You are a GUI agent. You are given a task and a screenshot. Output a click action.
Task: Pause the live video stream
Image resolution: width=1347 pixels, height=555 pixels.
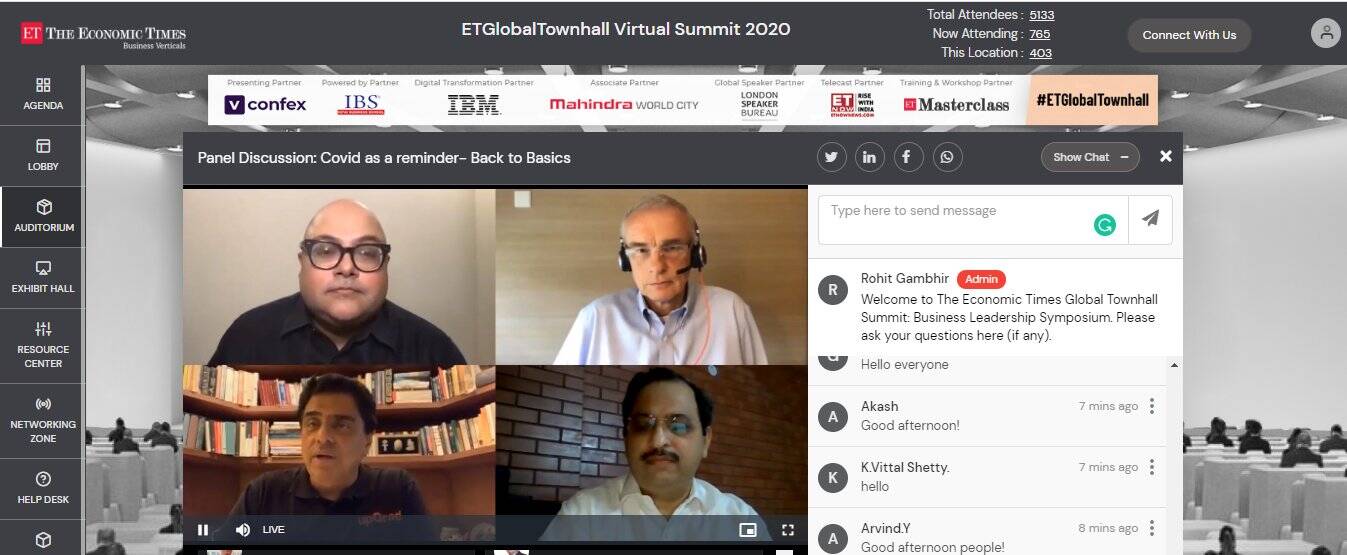(x=203, y=530)
